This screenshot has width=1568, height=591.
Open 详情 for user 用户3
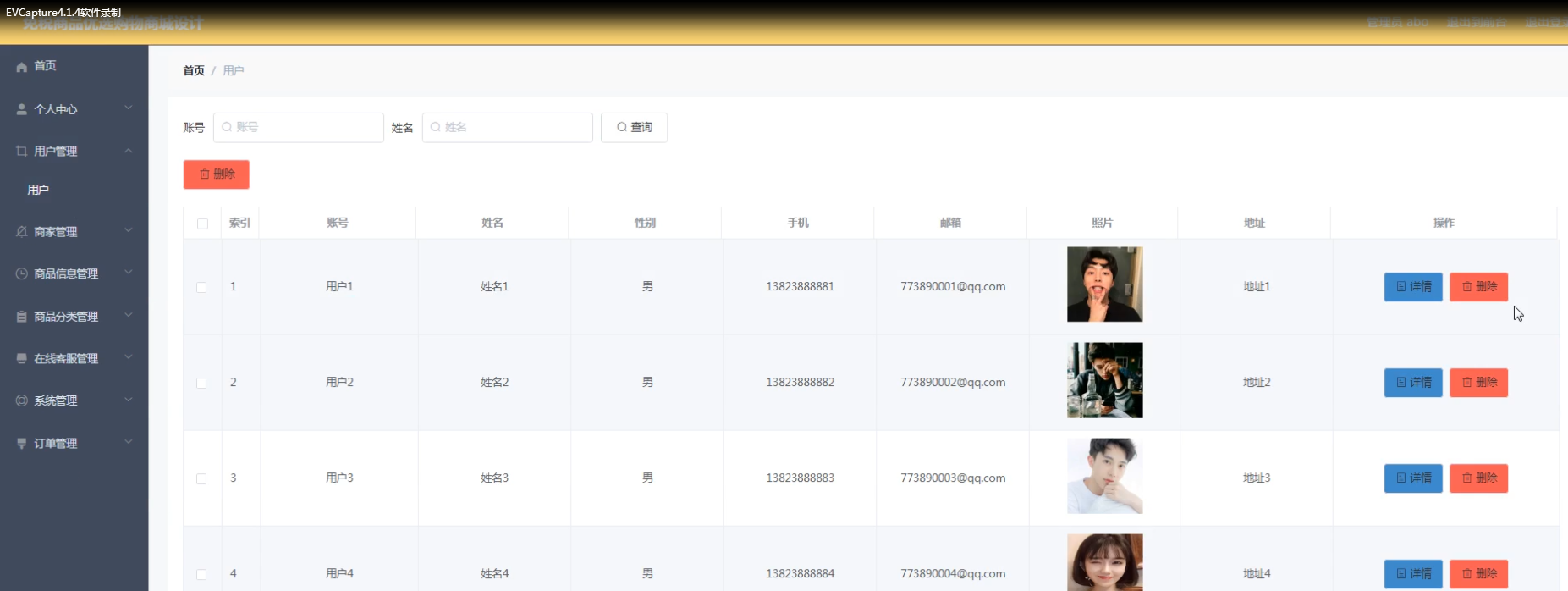click(x=1413, y=478)
